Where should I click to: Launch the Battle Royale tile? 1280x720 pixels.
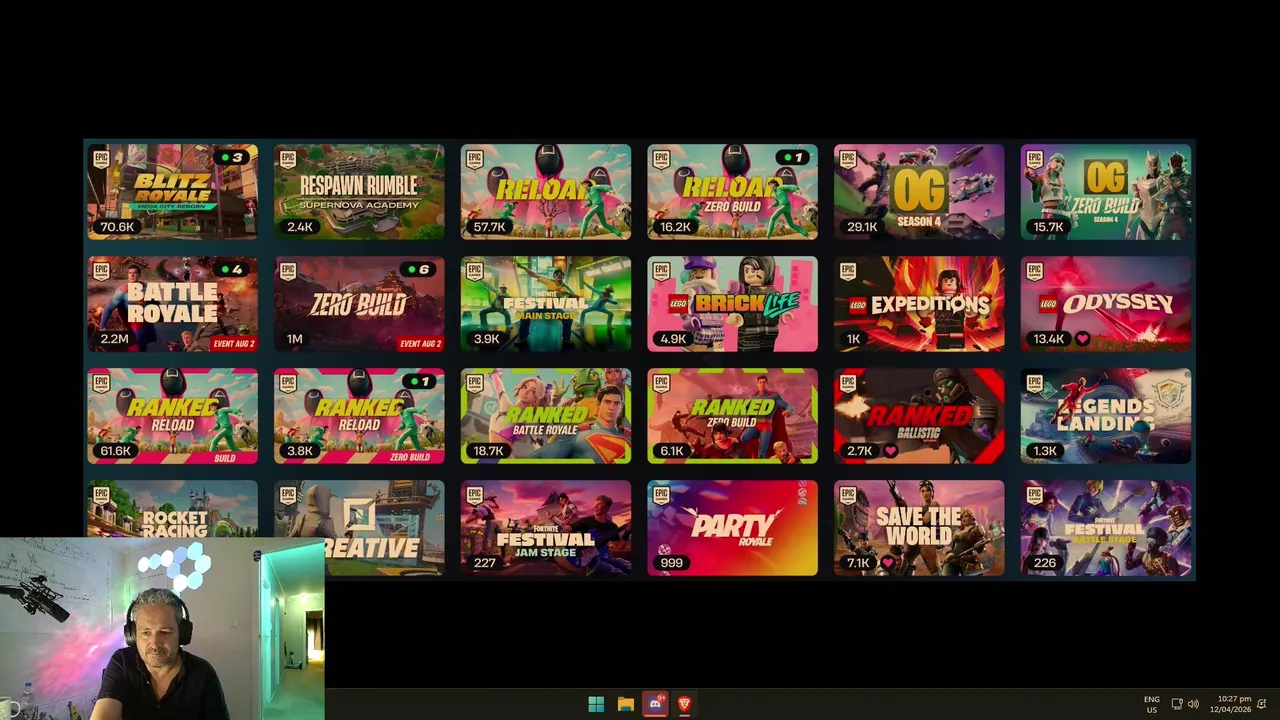click(x=172, y=304)
